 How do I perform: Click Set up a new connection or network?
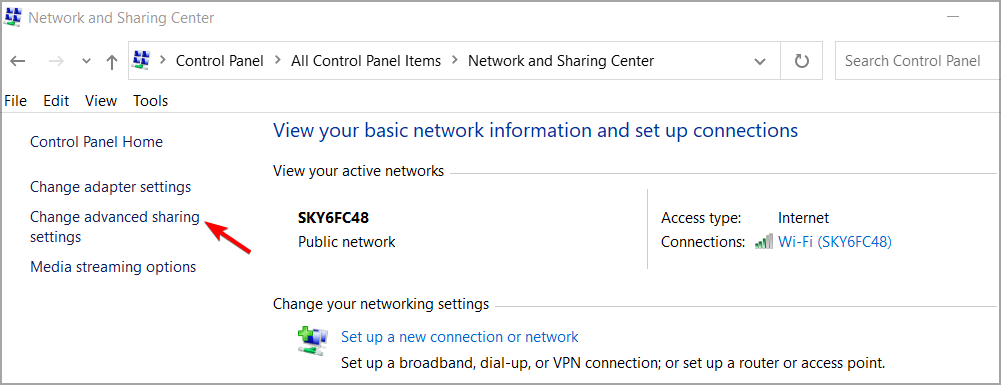[460, 336]
